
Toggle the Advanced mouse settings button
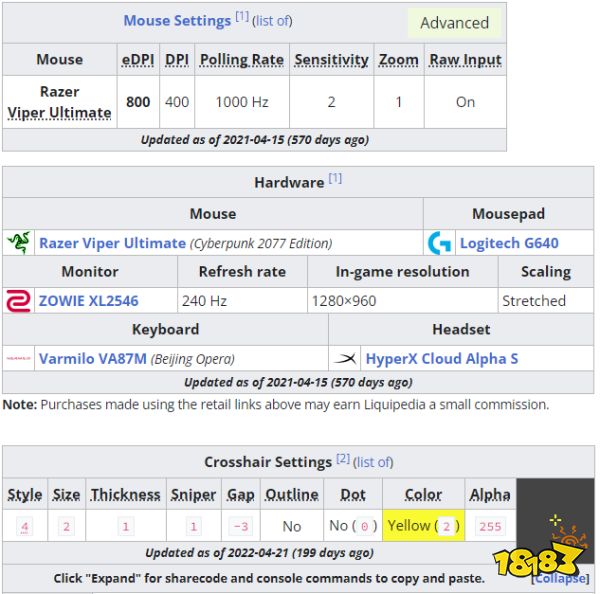point(455,23)
